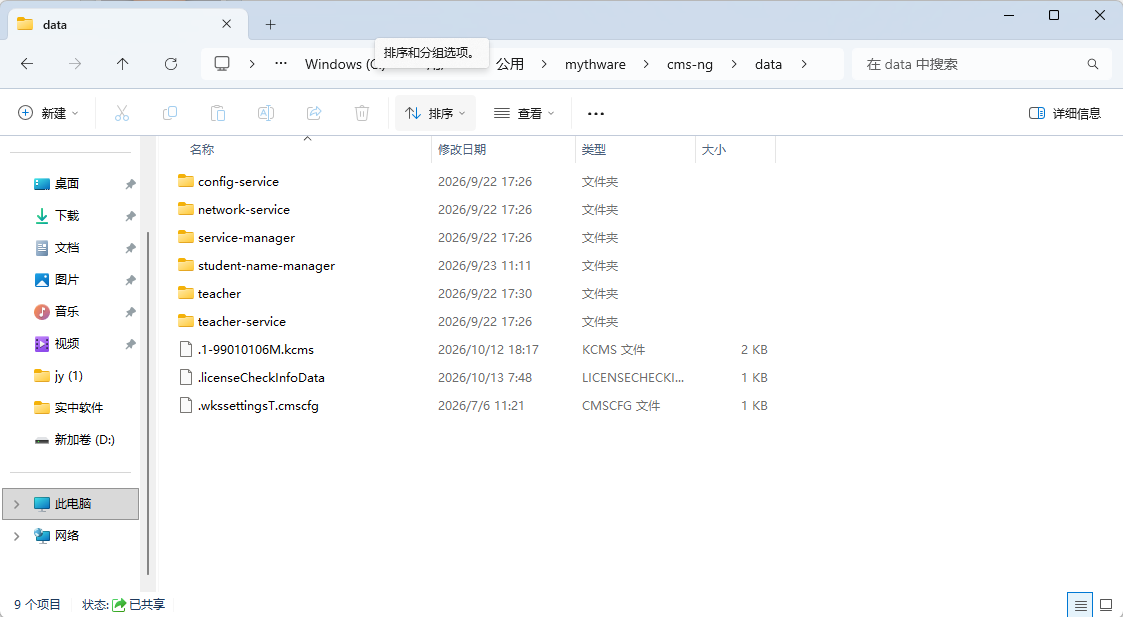The width and height of the screenshot is (1123, 617).
Task: Refresh the current folder view
Action: pyautogui.click(x=170, y=64)
